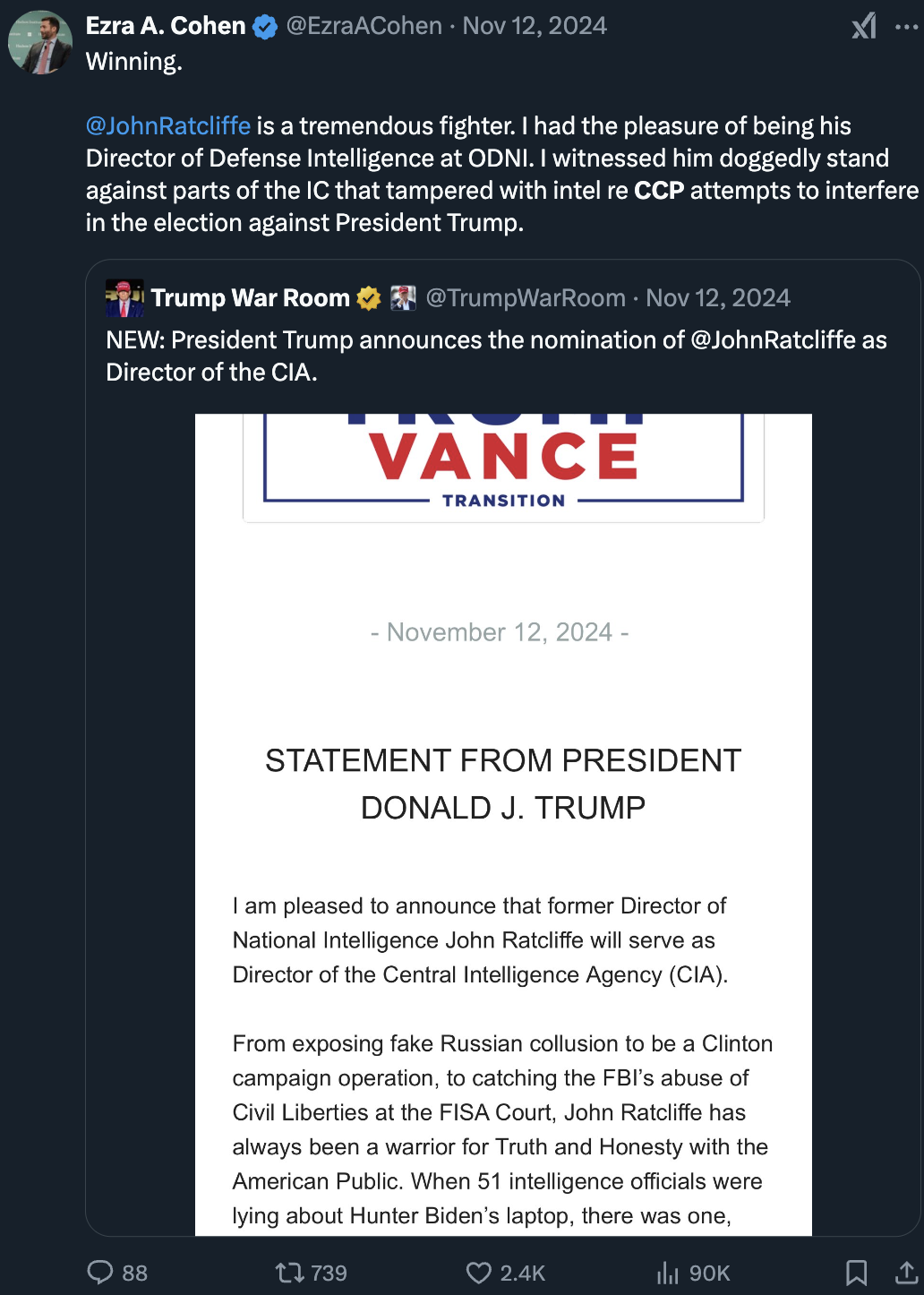This screenshot has width=924, height=1295.
Task: Repost this tweet using the retweet icon
Action: point(290,1272)
